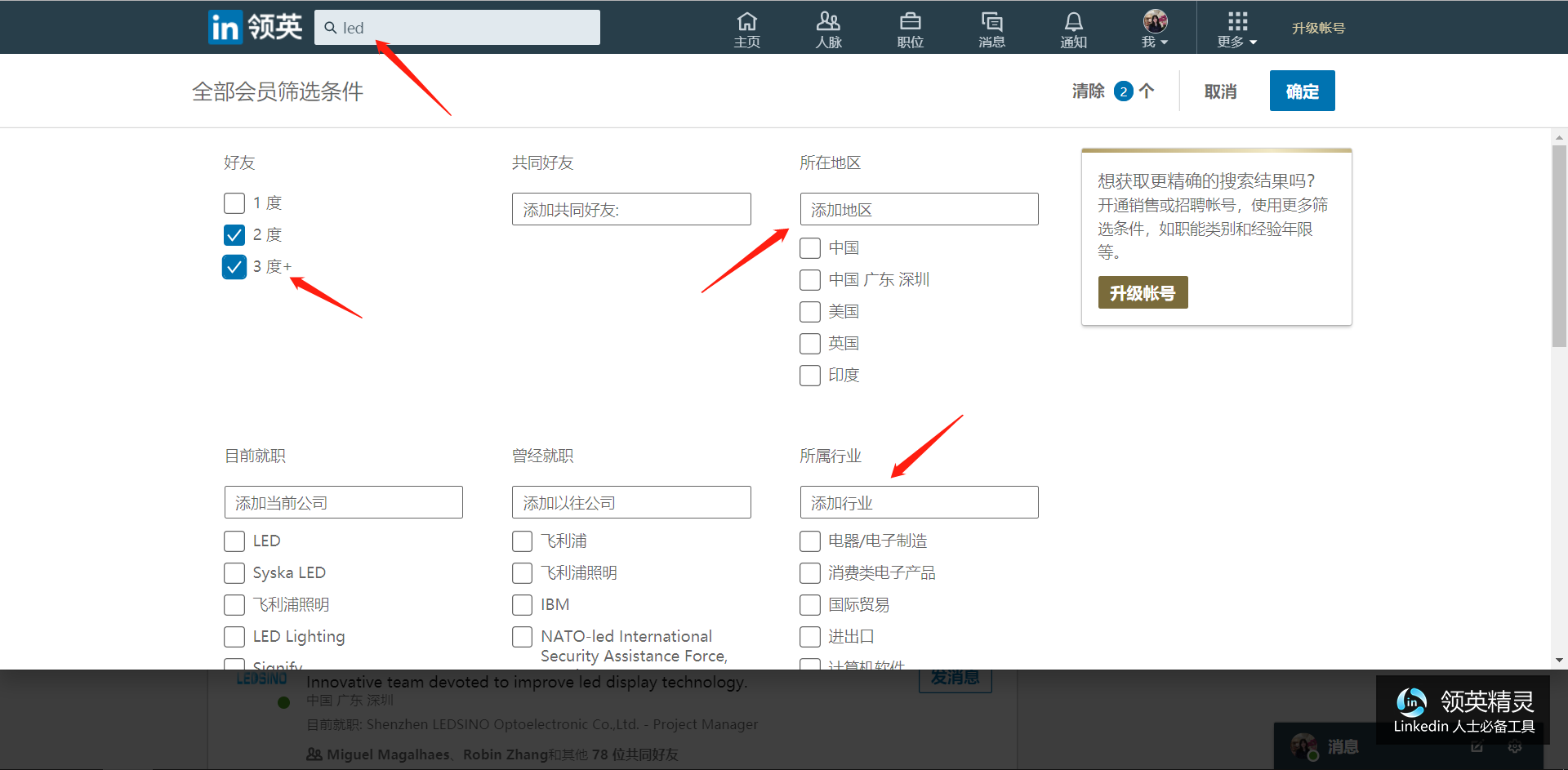Click the 添加行业 industry input field
This screenshot has width=1568, height=770.
pyautogui.click(x=919, y=503)
